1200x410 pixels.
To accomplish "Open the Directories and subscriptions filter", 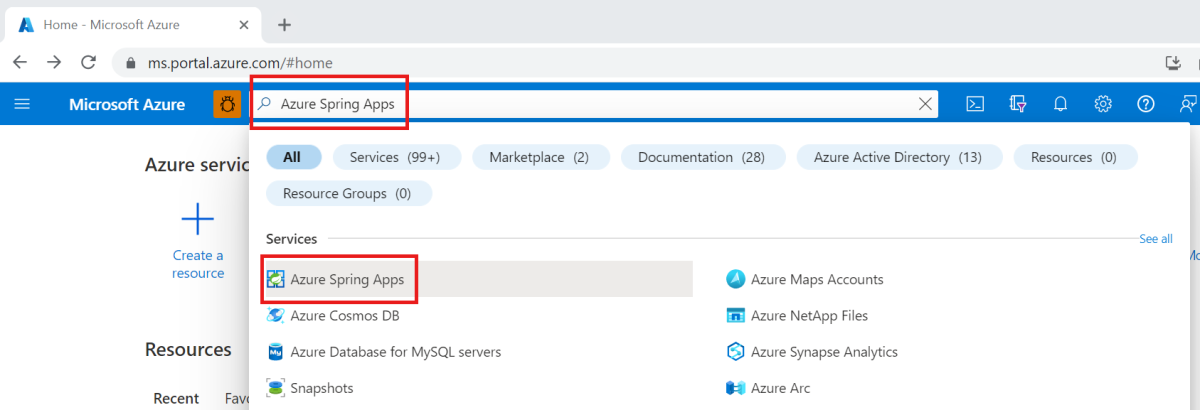I will [1018, 104].
